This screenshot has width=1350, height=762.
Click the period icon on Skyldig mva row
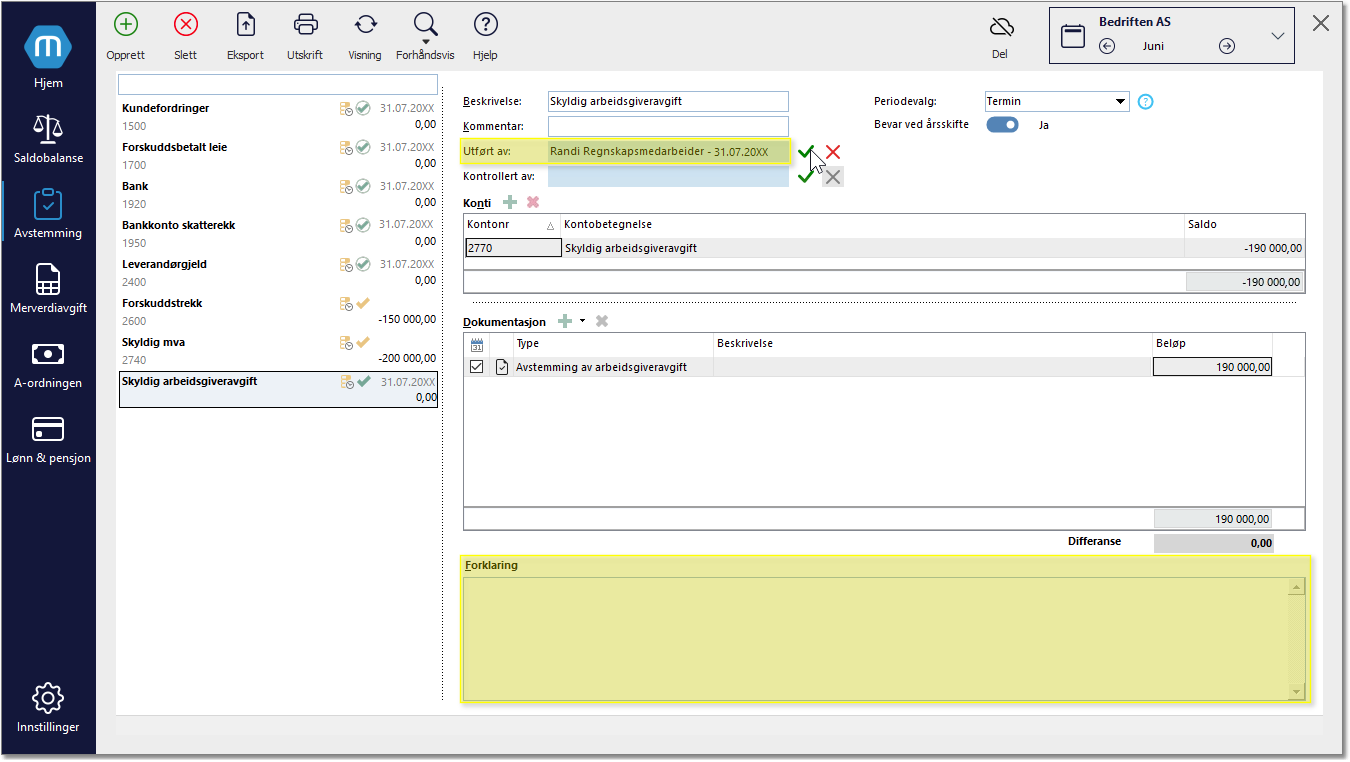pyautogui.click(x=347, y=342)
